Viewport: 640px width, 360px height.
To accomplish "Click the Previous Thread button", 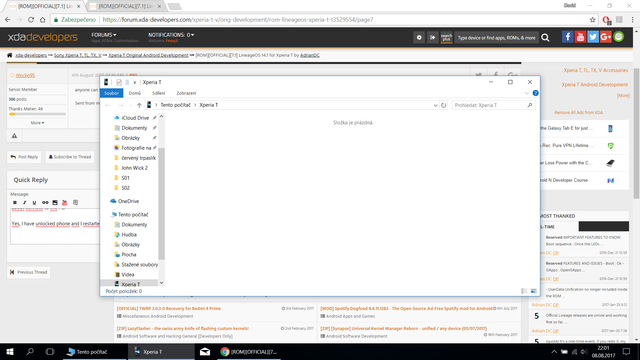I will 29,272.
